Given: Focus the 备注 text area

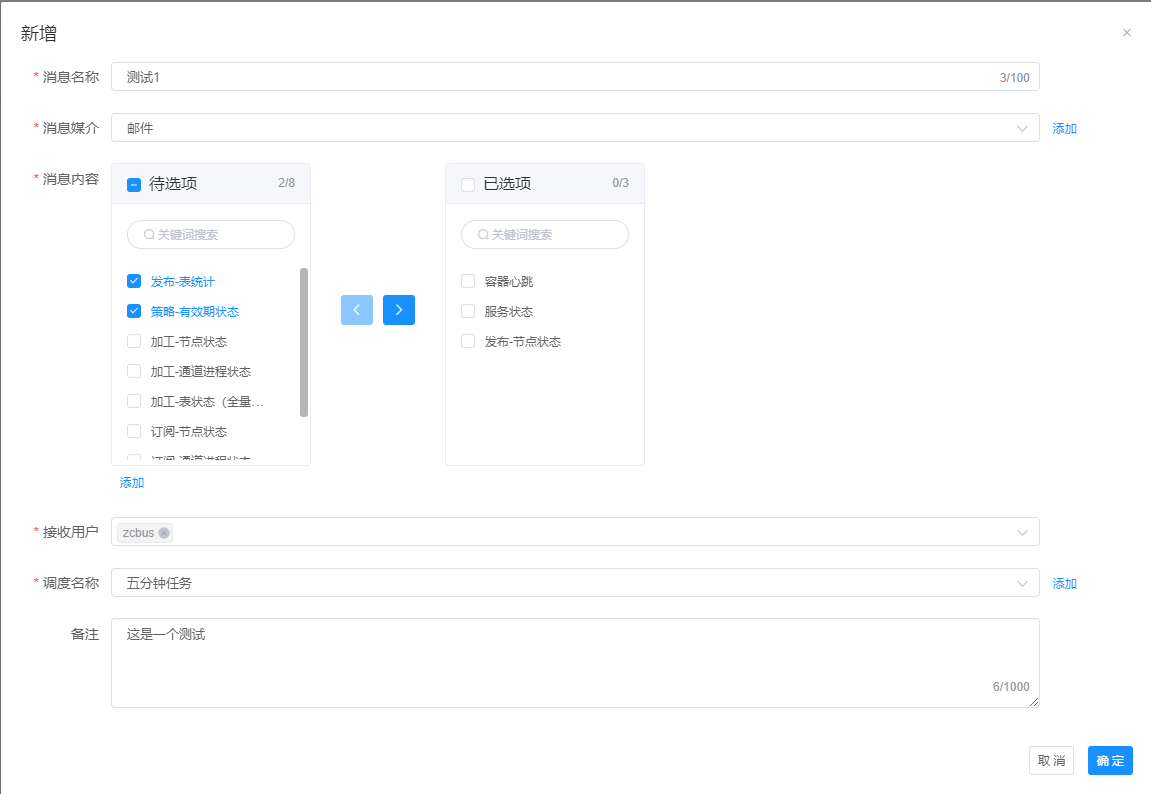Looking at the screenshot, I should tap(575, 662).
